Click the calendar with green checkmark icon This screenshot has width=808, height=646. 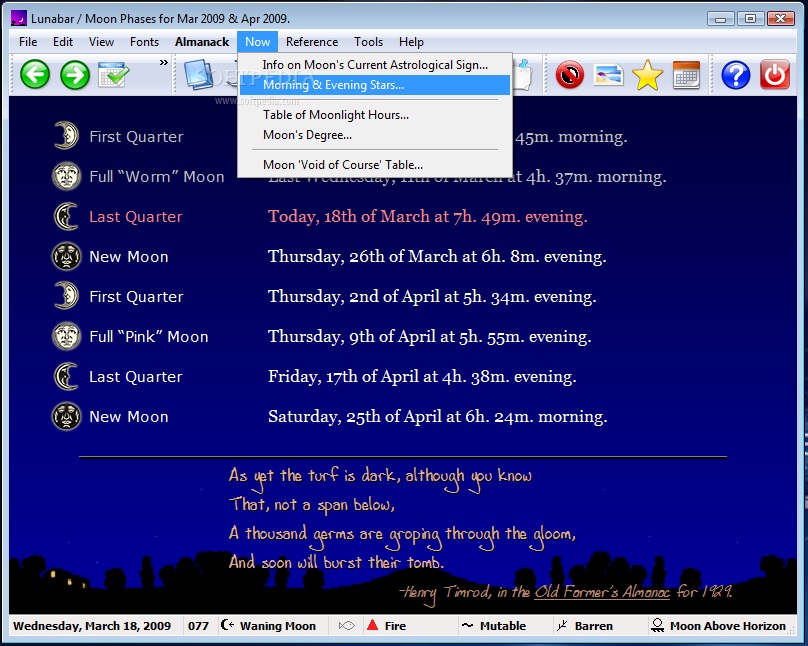114,75
